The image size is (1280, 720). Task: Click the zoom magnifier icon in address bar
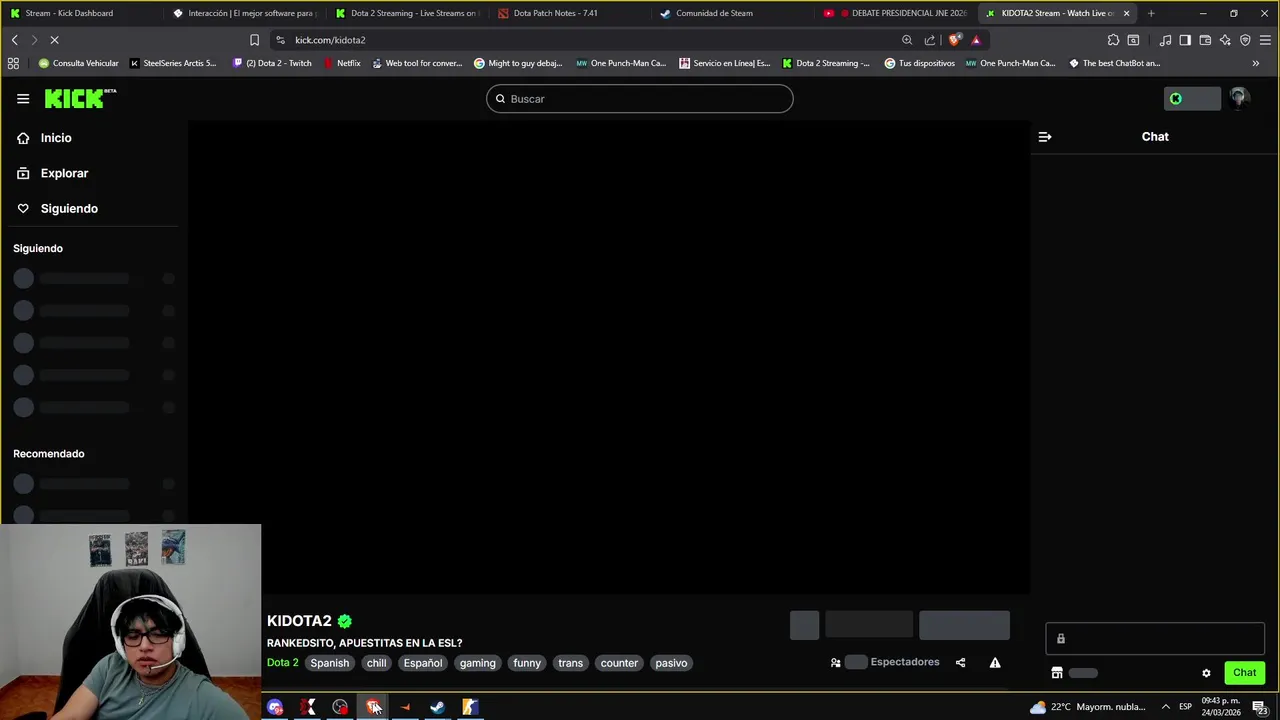pos(907,40)
